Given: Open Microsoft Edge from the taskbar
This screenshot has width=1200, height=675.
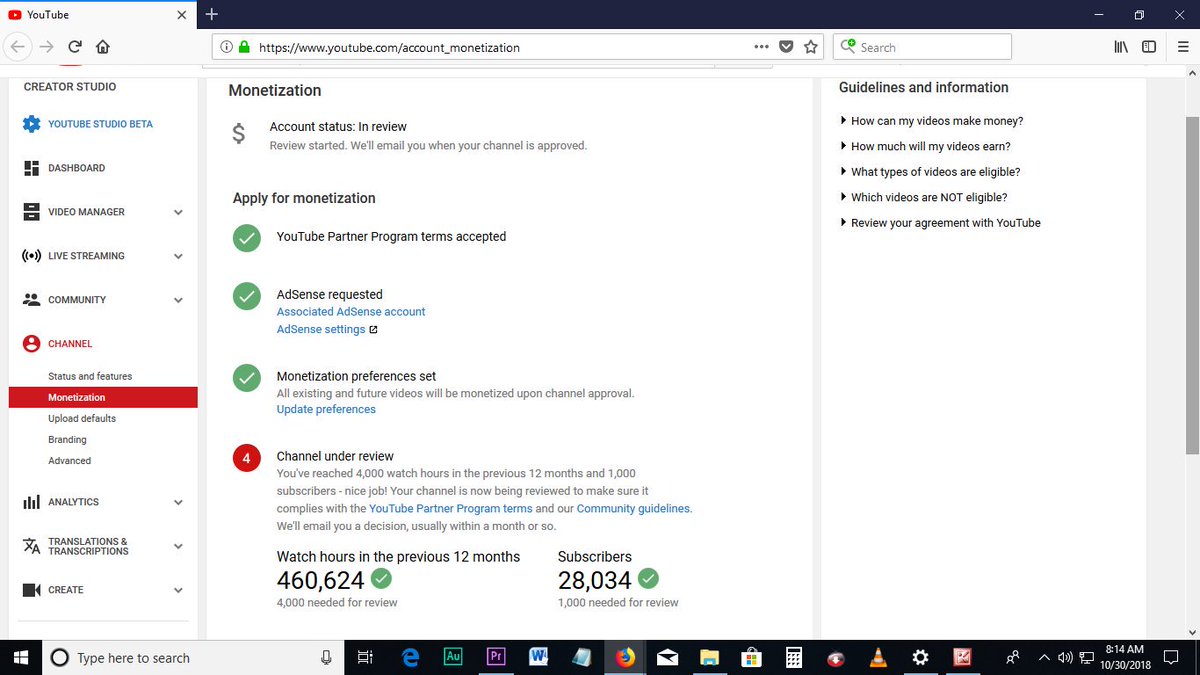Looking at the screenshot, I should (x=409, y=657).
